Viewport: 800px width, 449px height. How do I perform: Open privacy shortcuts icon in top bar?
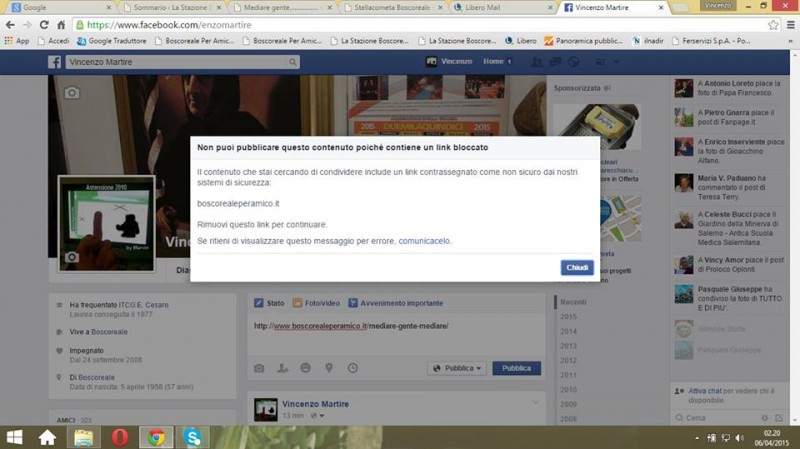pyautogui.click(x=601, y=62)
